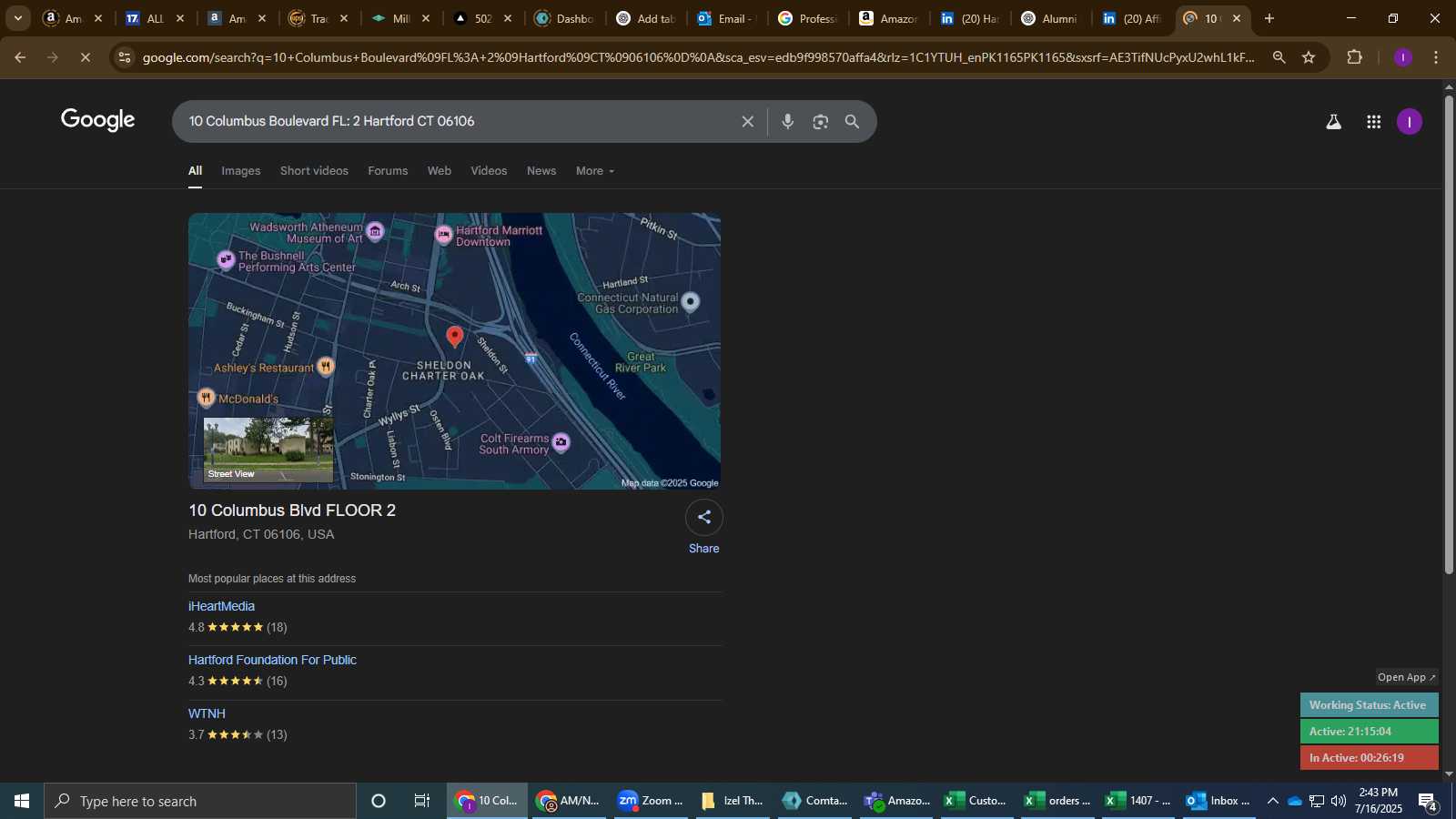1456x819 pixels.
Task: Expand the More search filters dropdown
Action: pyautogui.click(x=595, y=171)
